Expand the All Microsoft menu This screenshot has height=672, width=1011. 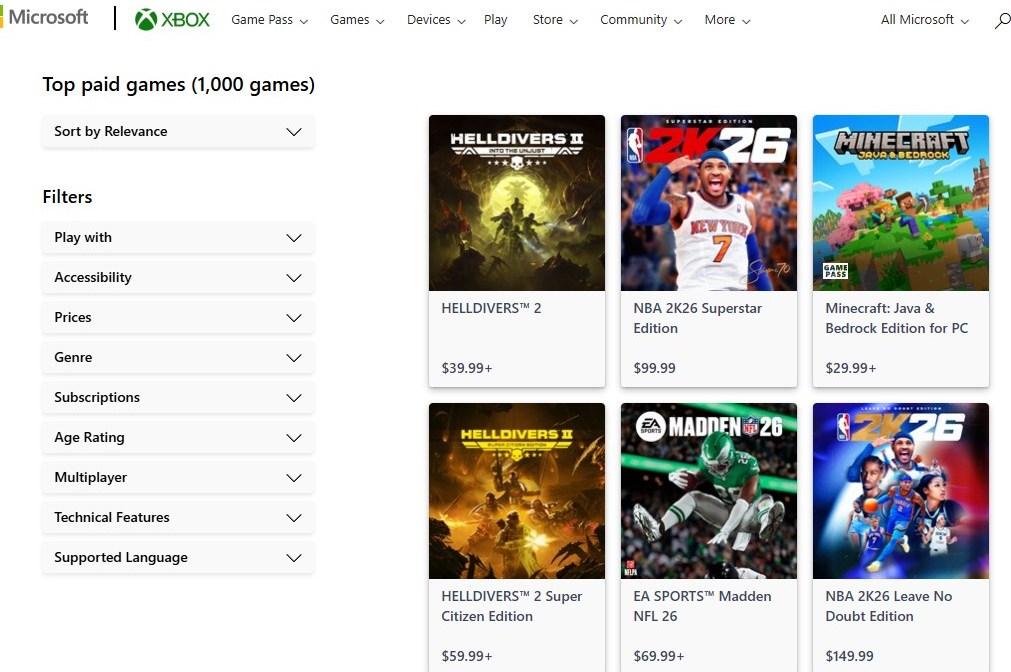925,20
